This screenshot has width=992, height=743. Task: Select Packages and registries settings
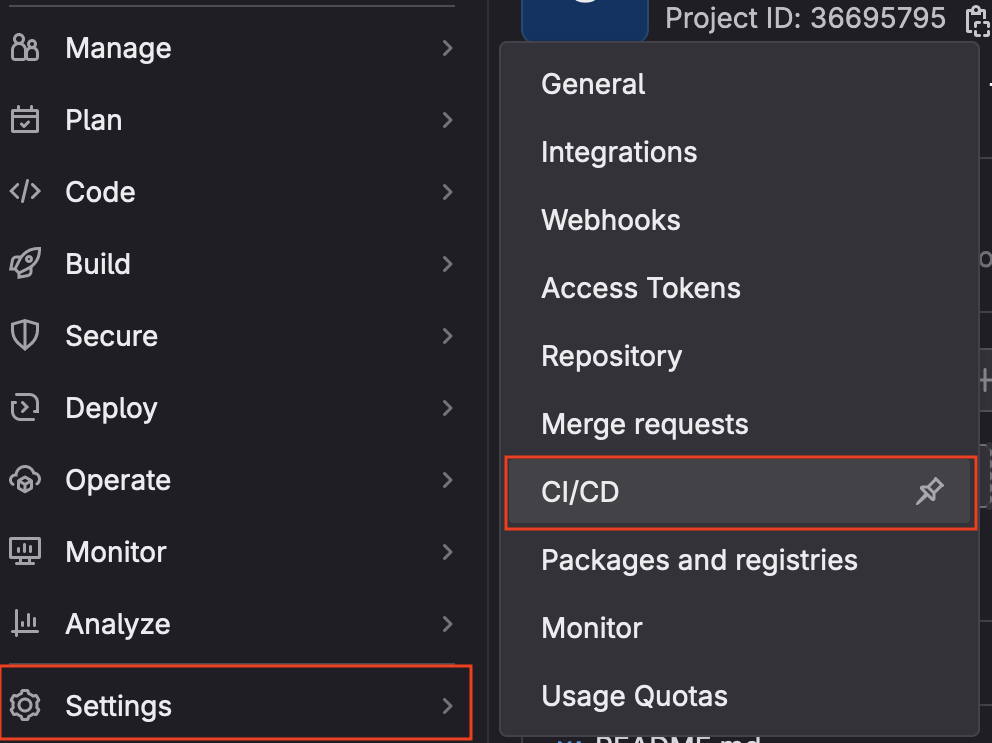699,560
